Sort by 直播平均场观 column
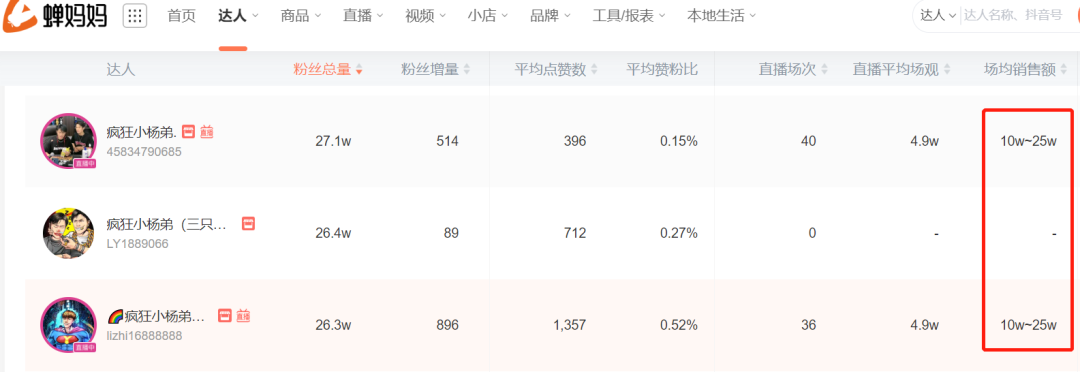 point(902,69)
